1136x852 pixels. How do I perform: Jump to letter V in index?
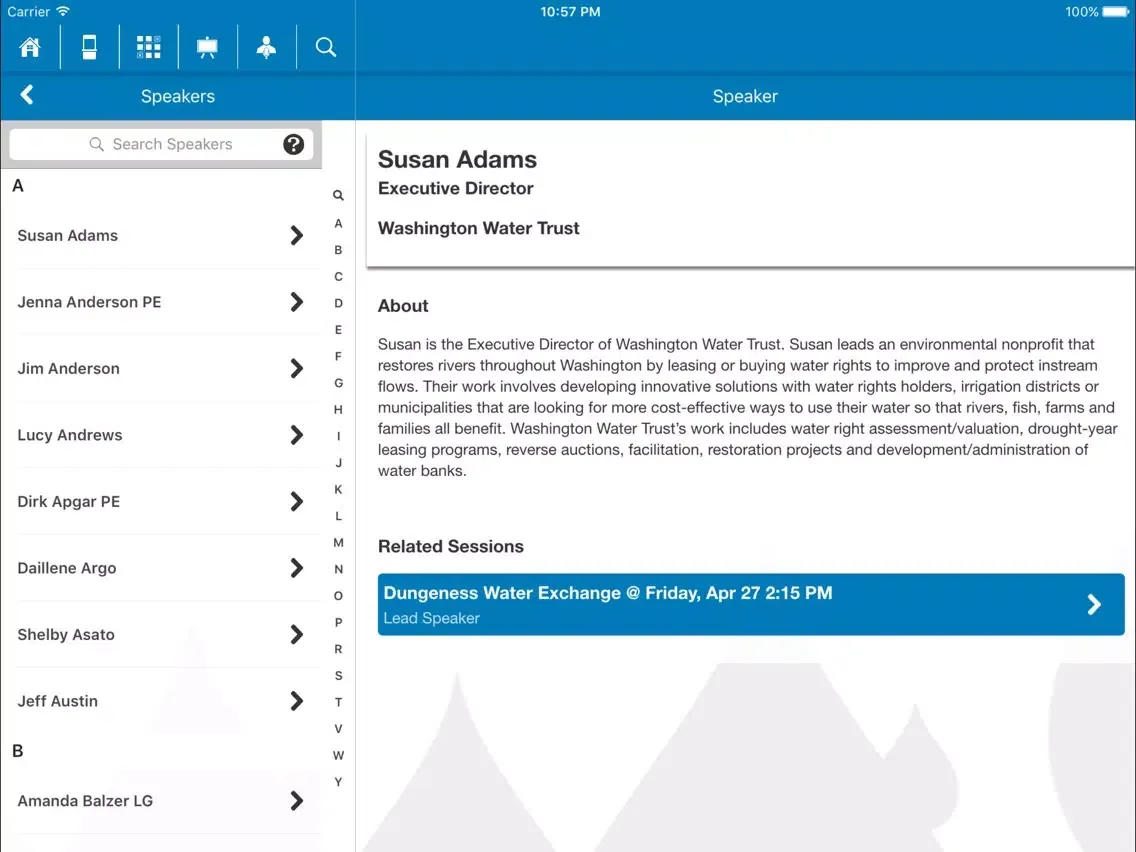338,729
